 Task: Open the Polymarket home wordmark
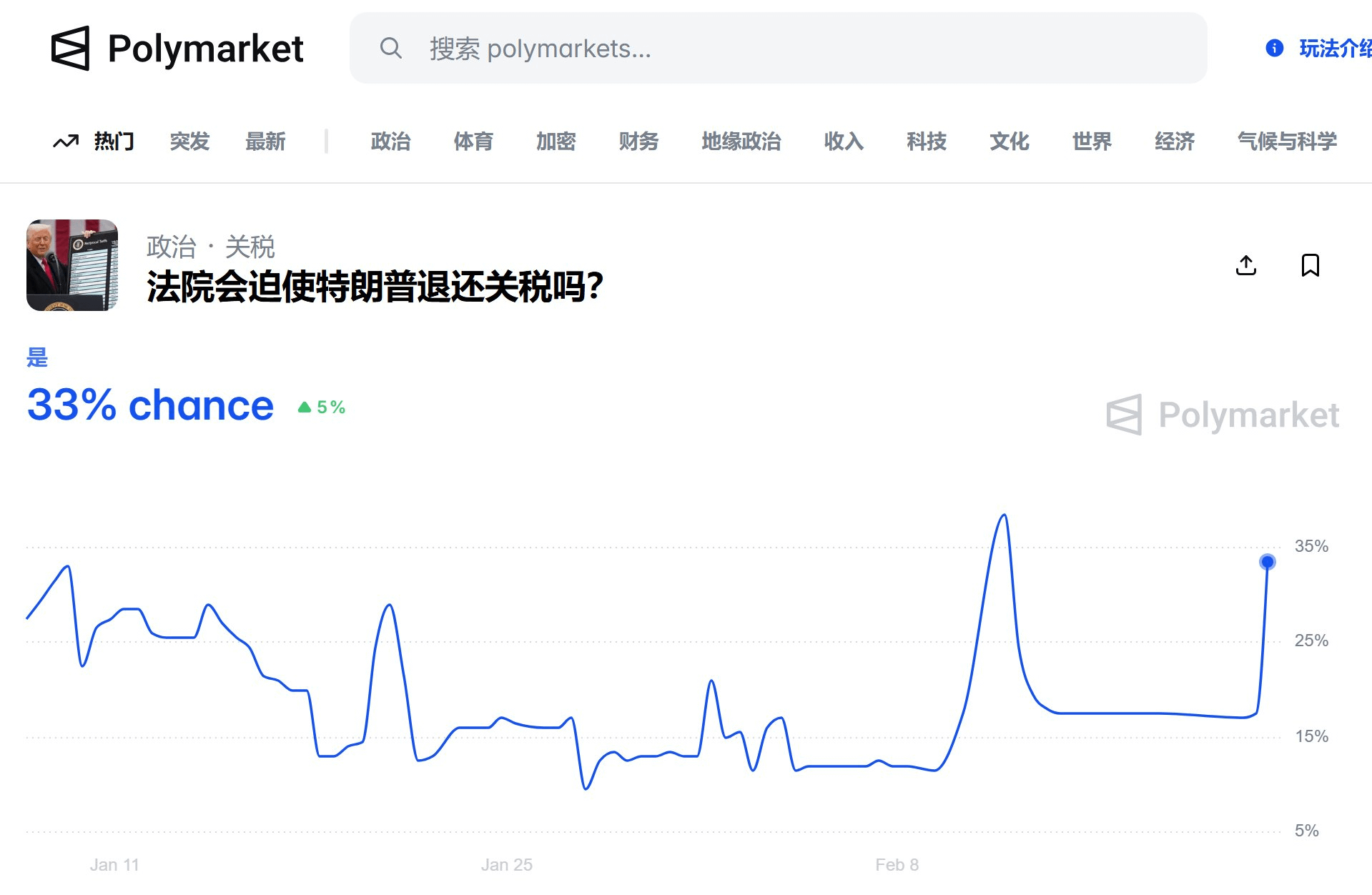click(x=206, y=49)
